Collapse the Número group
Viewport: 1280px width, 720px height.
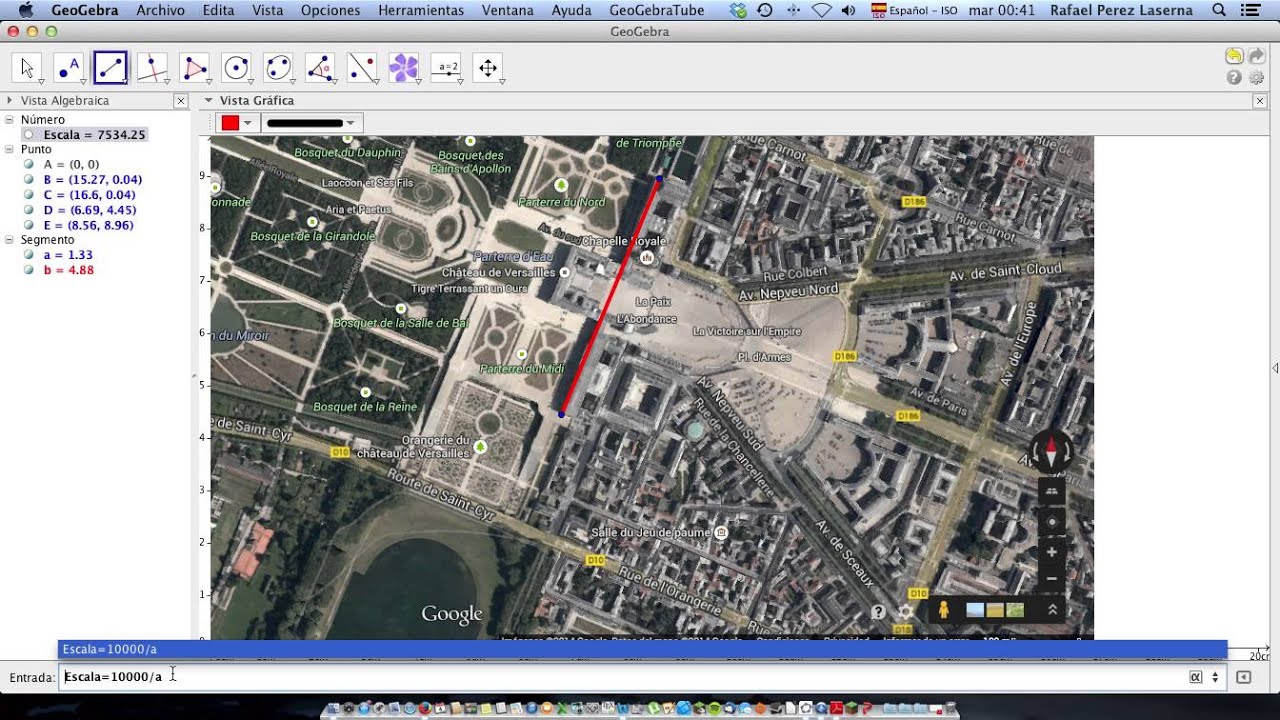pyautogui.click(x=9, y=120)
